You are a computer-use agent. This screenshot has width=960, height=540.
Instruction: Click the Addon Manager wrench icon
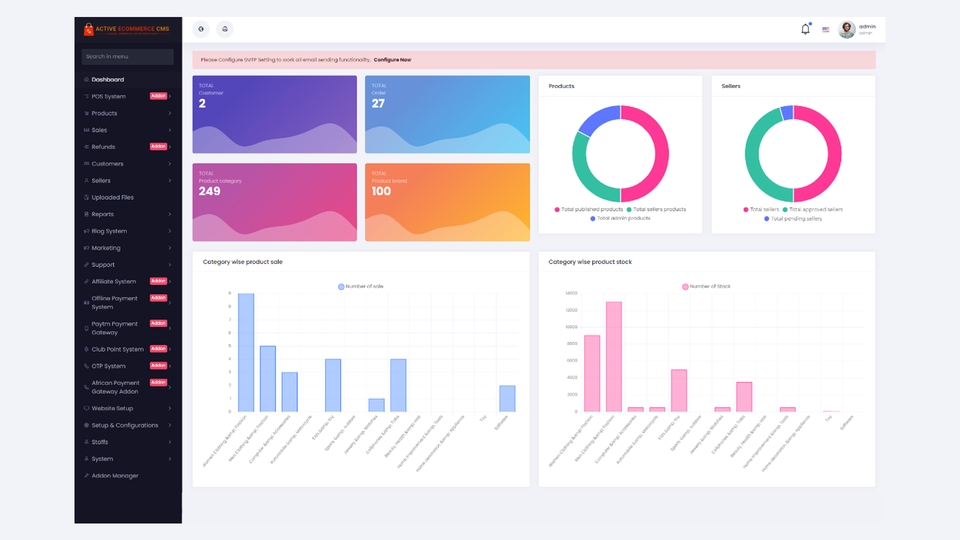coord(86,476)
